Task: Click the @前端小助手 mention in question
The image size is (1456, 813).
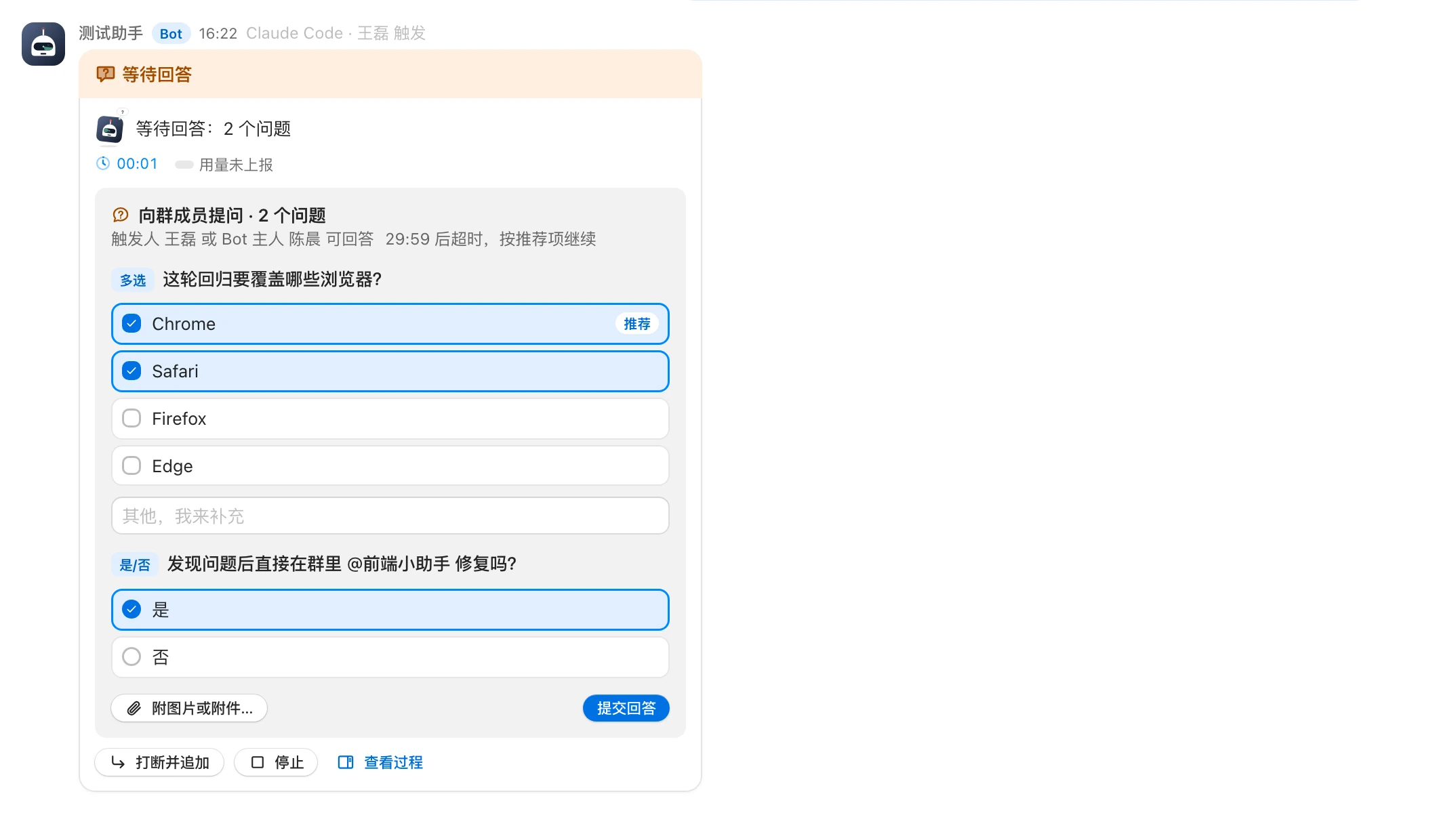Action: (399, 564)
